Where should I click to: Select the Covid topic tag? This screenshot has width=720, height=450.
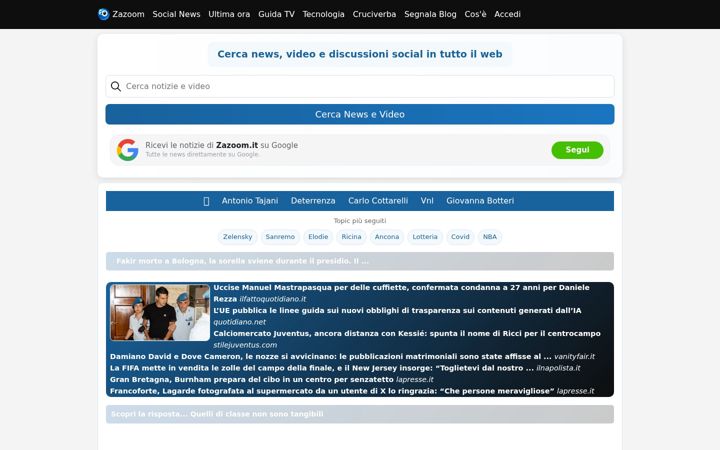(460, 237)
